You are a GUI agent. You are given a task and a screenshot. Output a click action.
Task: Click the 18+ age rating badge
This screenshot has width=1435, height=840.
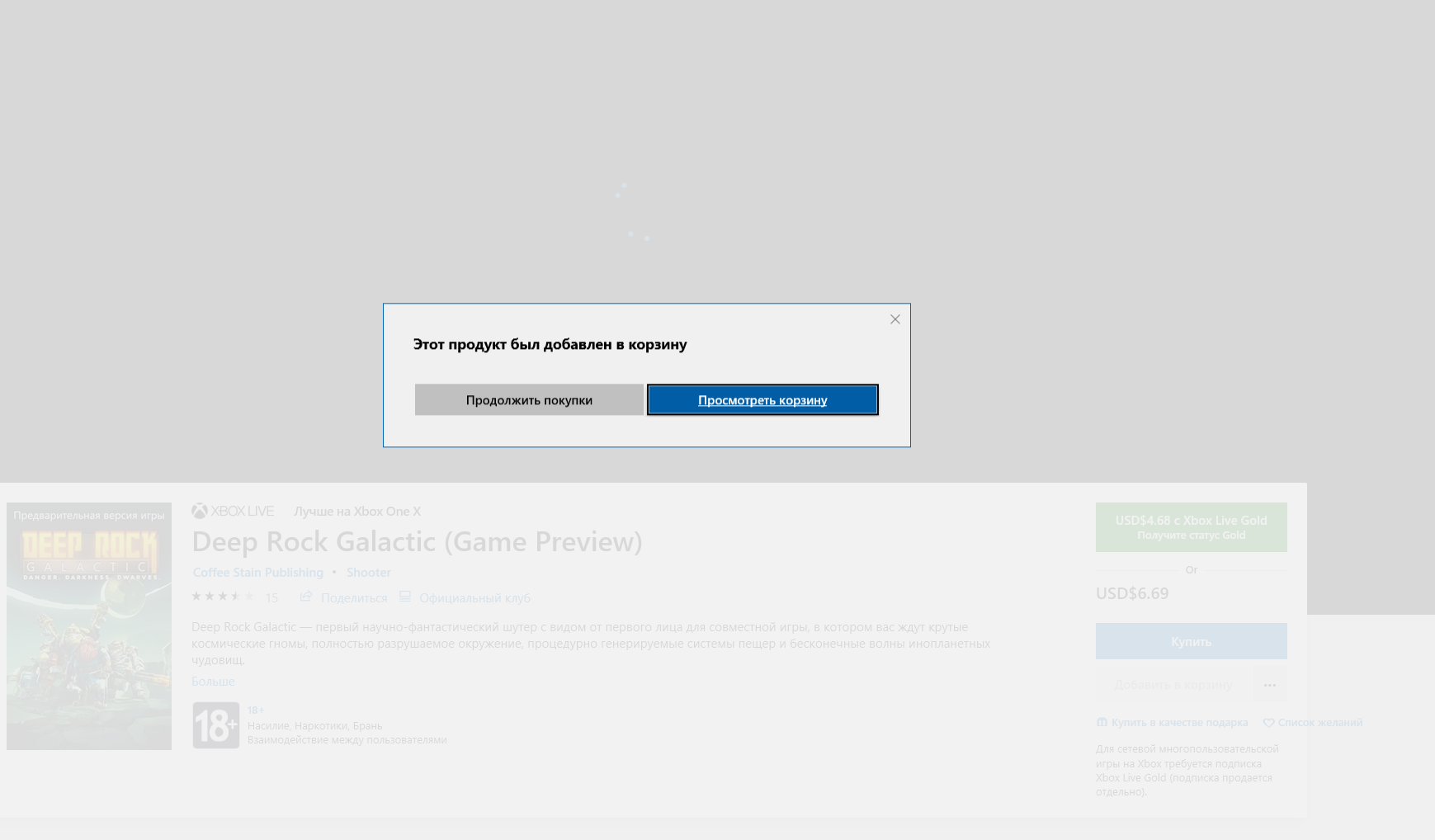pos(216,725)
